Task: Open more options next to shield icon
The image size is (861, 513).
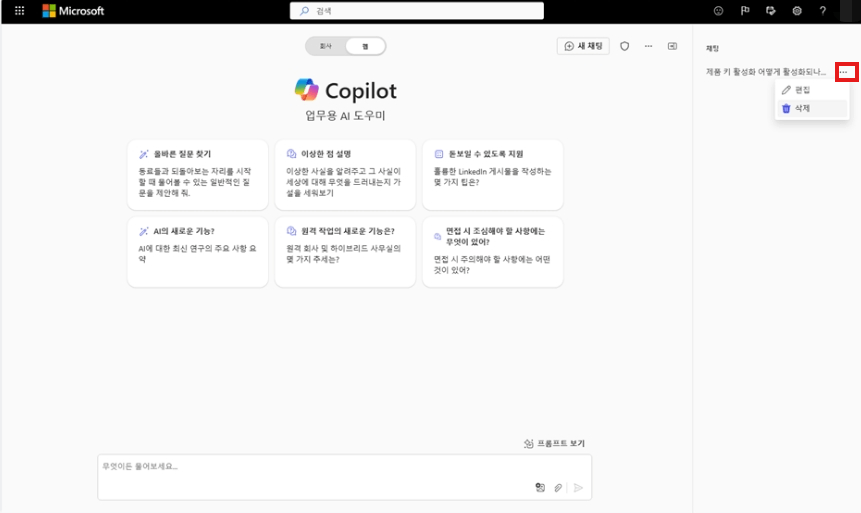Action: [648, 46]
